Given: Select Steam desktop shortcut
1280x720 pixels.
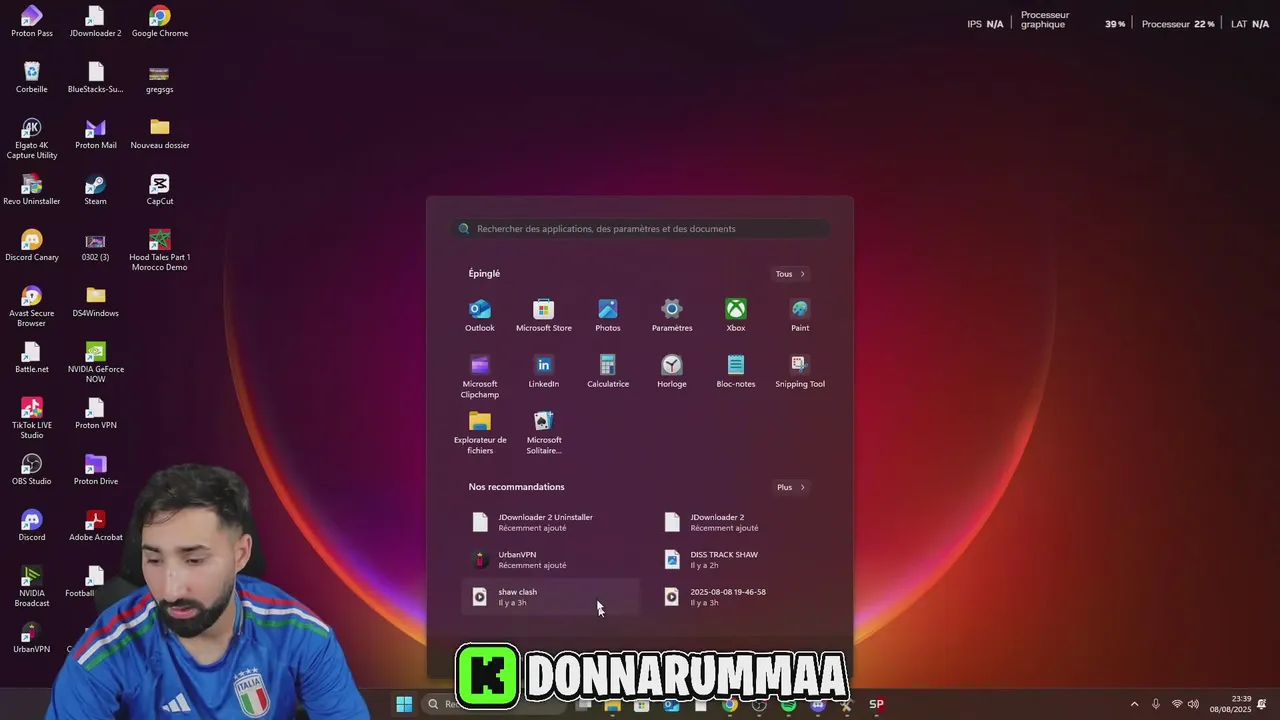Looking at the screenshot, I should [95, 190].
